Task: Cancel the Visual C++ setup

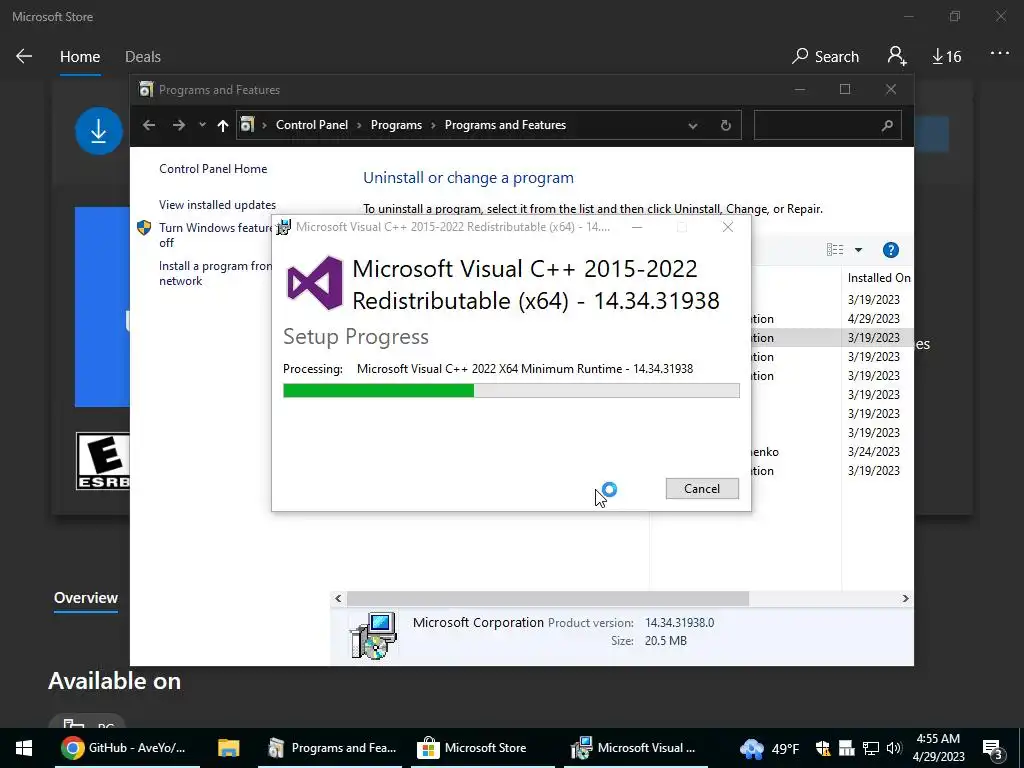Action: click(x=702, y=488)
